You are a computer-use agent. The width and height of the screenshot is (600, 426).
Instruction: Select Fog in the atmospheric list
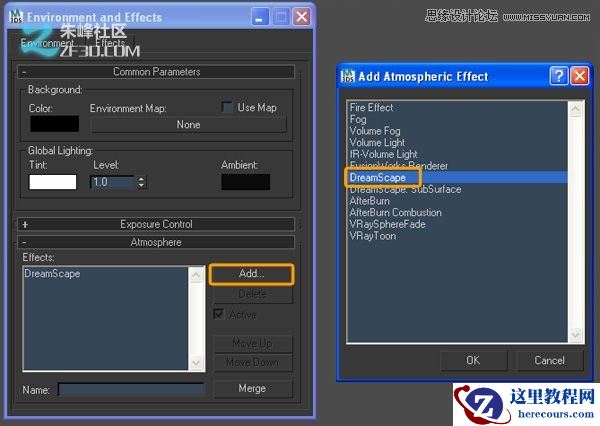click(358, 119)
